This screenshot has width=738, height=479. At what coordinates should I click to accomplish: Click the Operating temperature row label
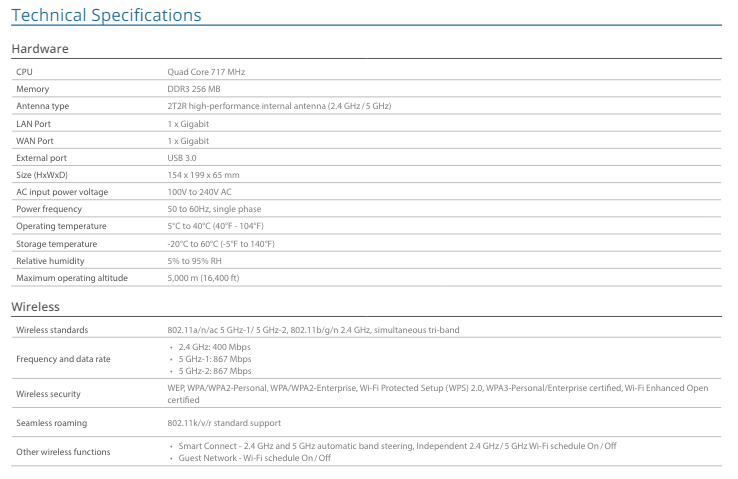click(x=56, y=226)
